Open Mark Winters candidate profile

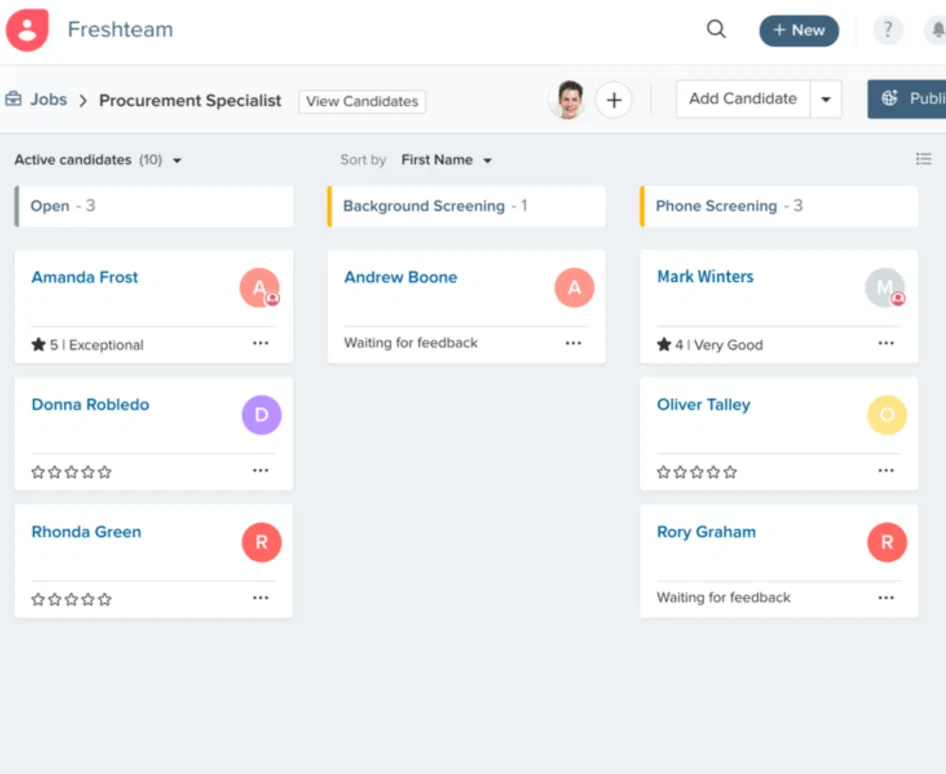[x=705, y=277]
